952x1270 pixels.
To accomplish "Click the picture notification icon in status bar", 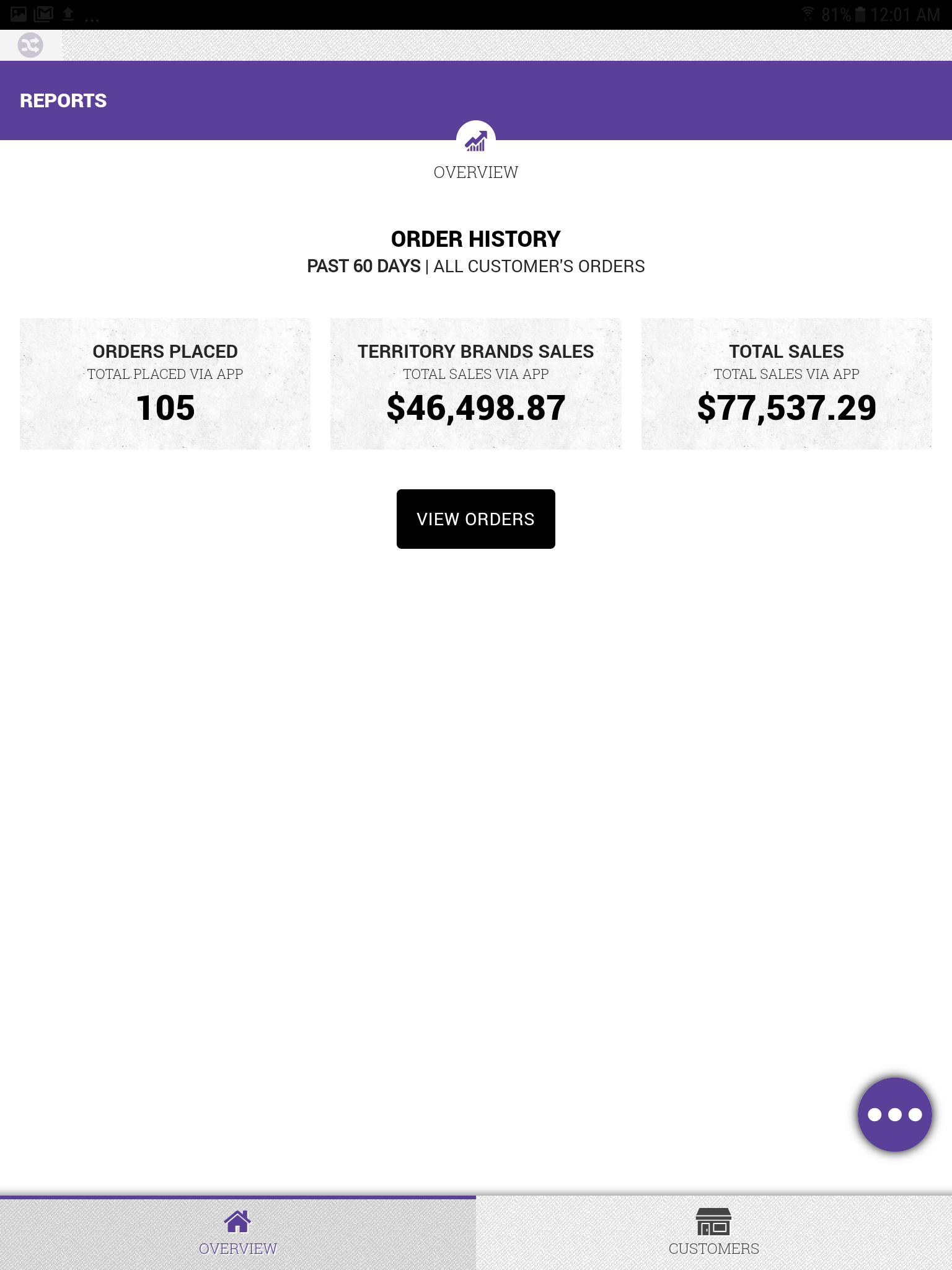I will (x=19, y=14).
